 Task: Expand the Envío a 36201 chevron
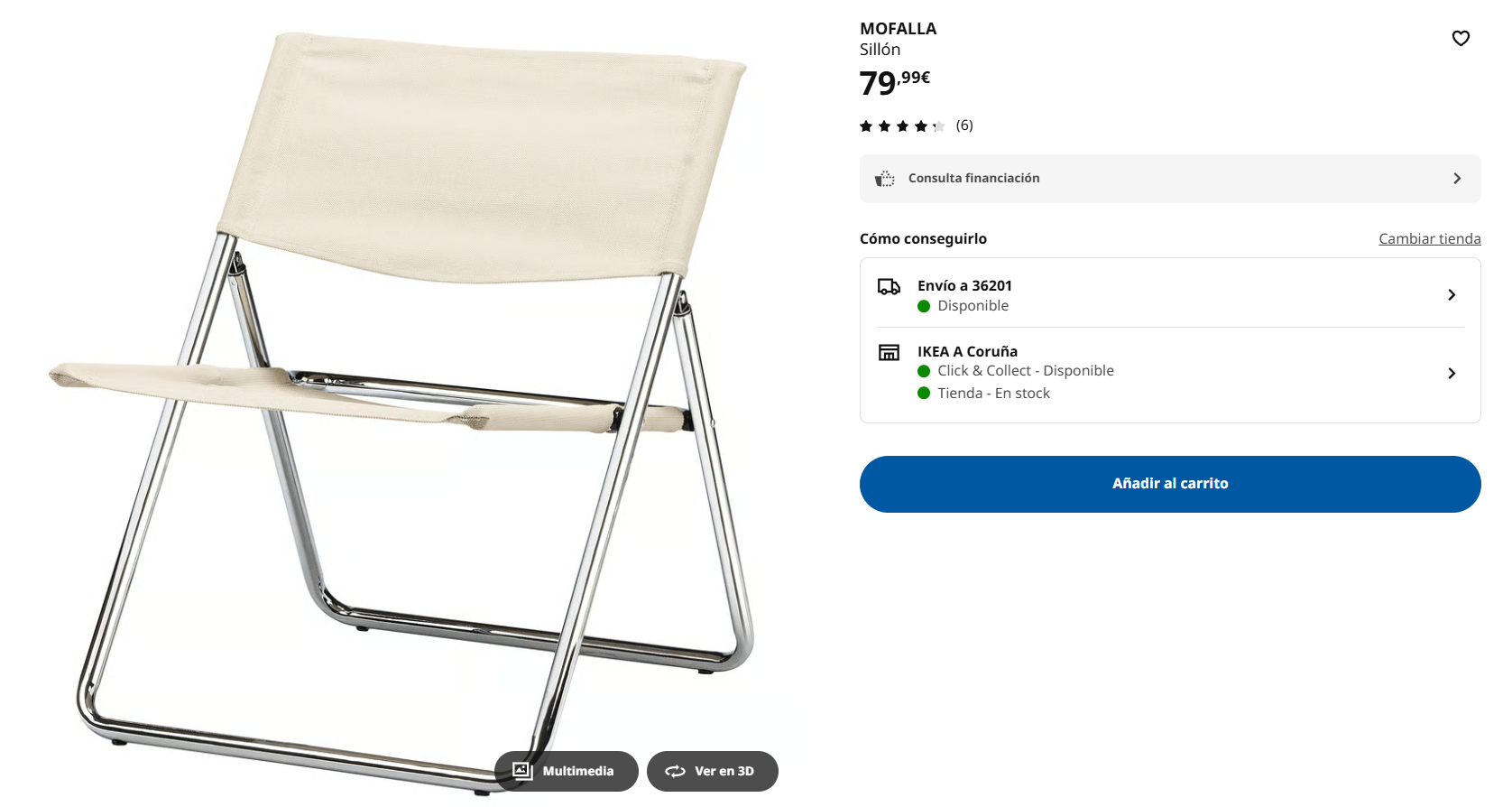tap(1452, 295)
